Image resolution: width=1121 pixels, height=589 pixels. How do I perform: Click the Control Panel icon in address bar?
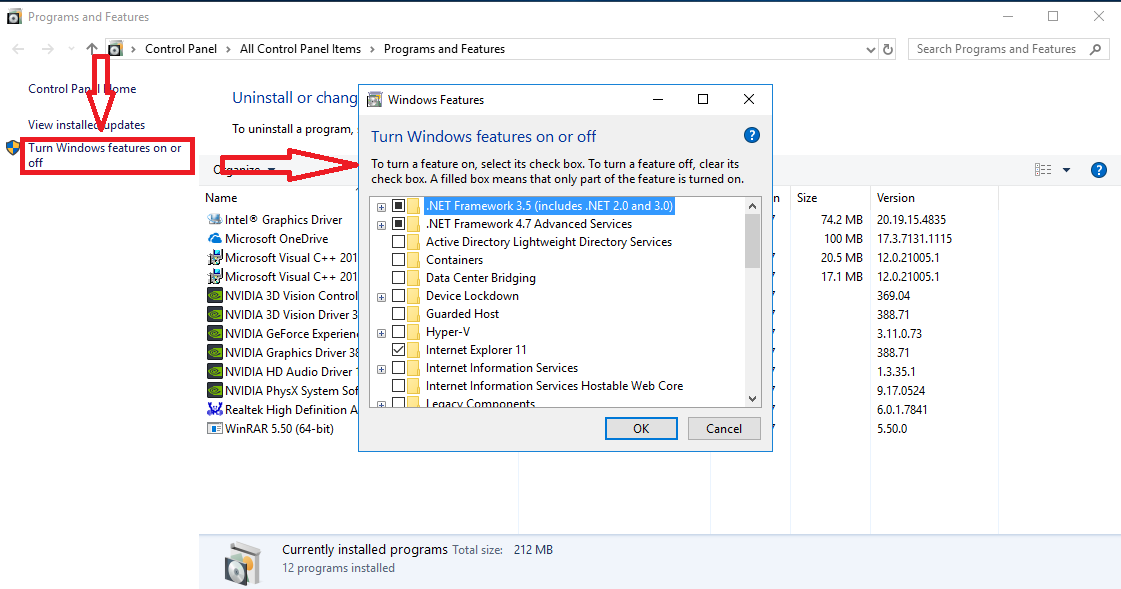[x=115, y=49]
